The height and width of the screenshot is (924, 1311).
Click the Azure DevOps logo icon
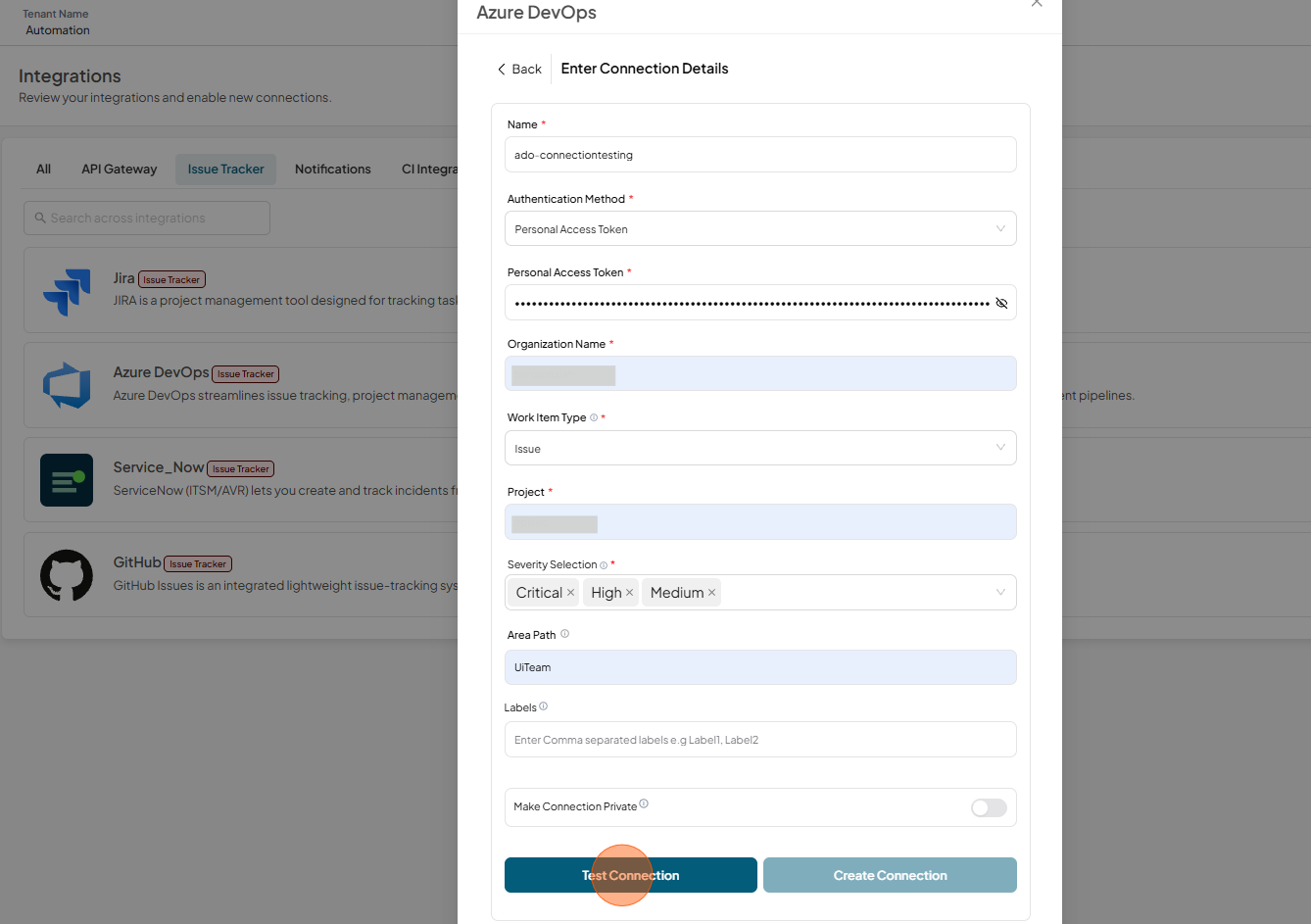pyautogui.click(x=67, y=385)
